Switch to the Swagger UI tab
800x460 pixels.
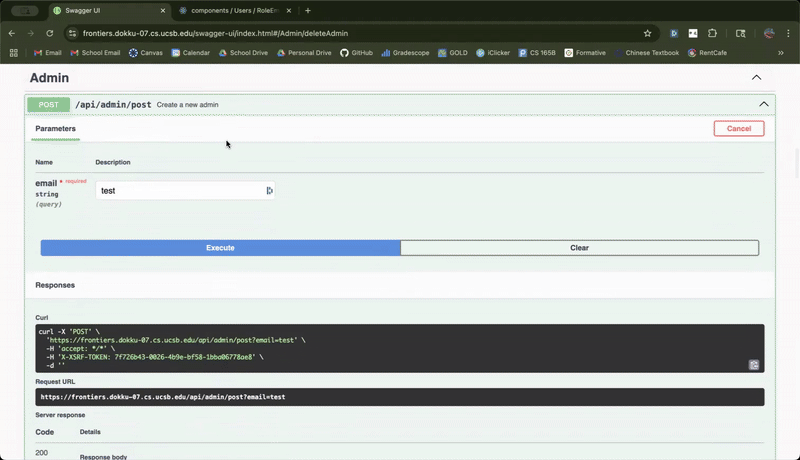click(x=109, y=10)
